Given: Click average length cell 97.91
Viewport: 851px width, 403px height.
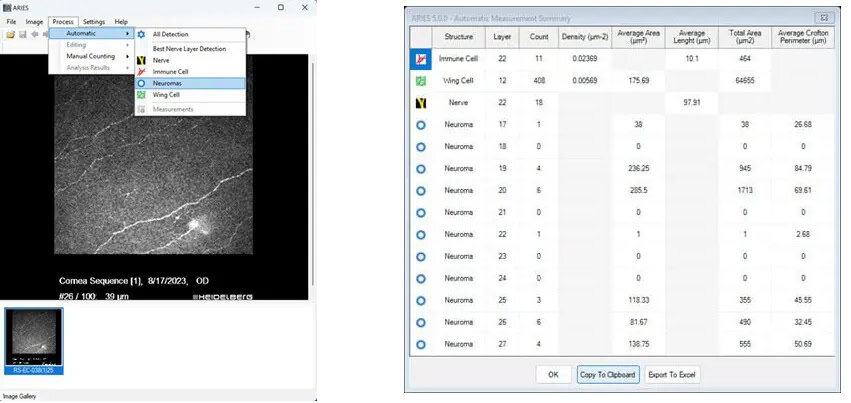Looking at the screenshot, I should point(691,103).
